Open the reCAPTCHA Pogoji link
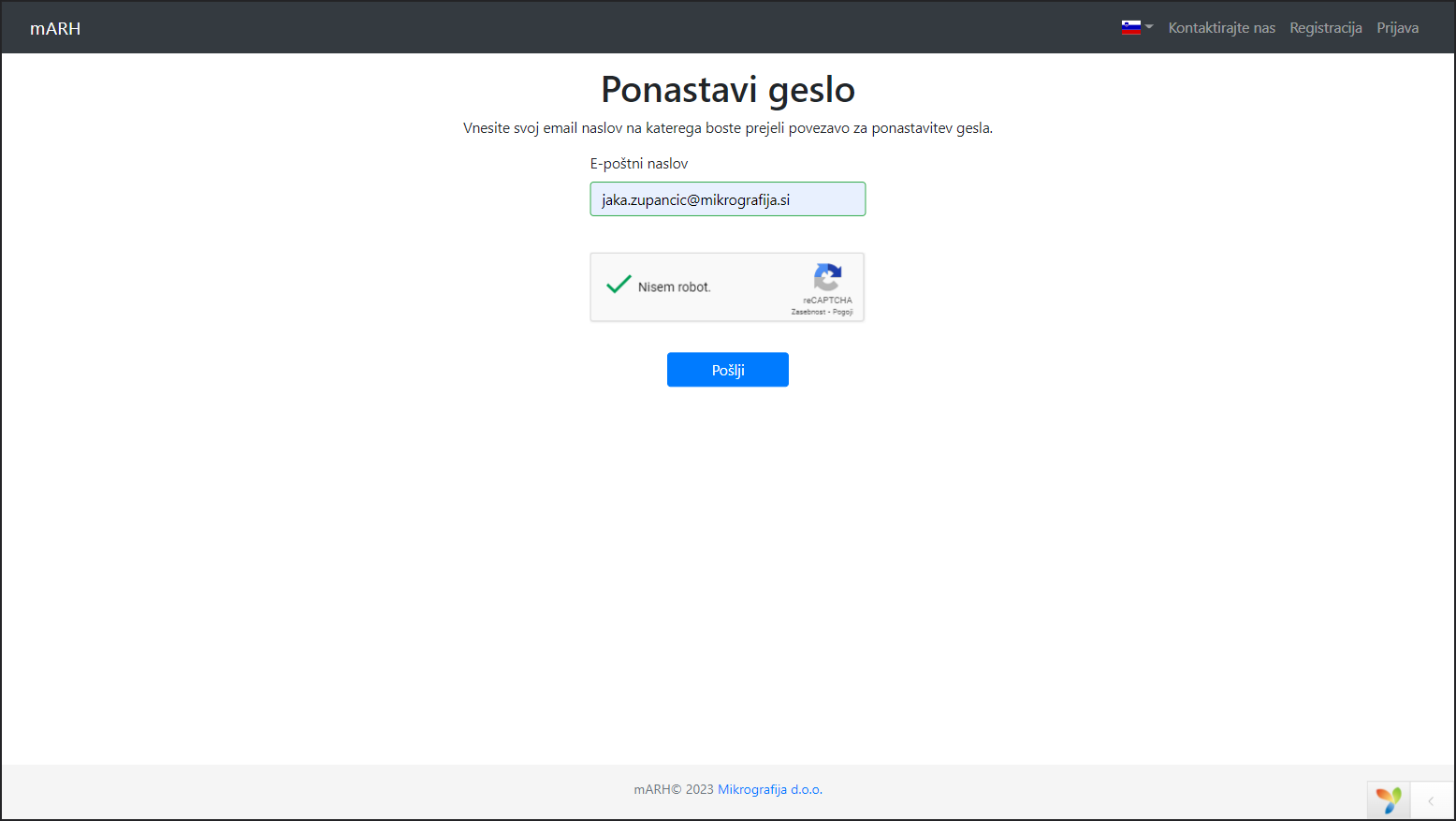The height and width of the screenshot is (821, 1456). point(843,312)
